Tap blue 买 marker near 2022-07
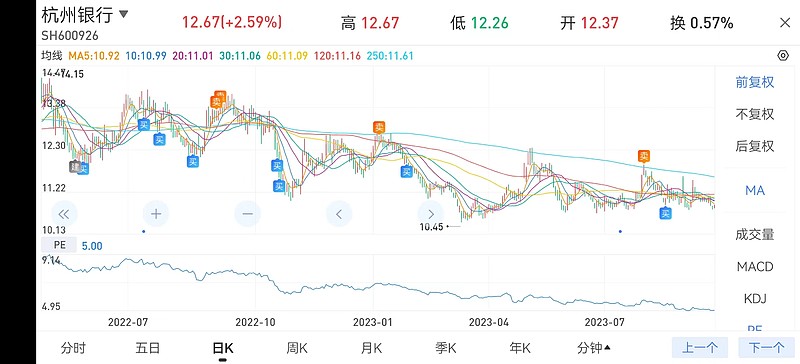The height and width of the screenshot is (364, 800). [x=144, y=124]
